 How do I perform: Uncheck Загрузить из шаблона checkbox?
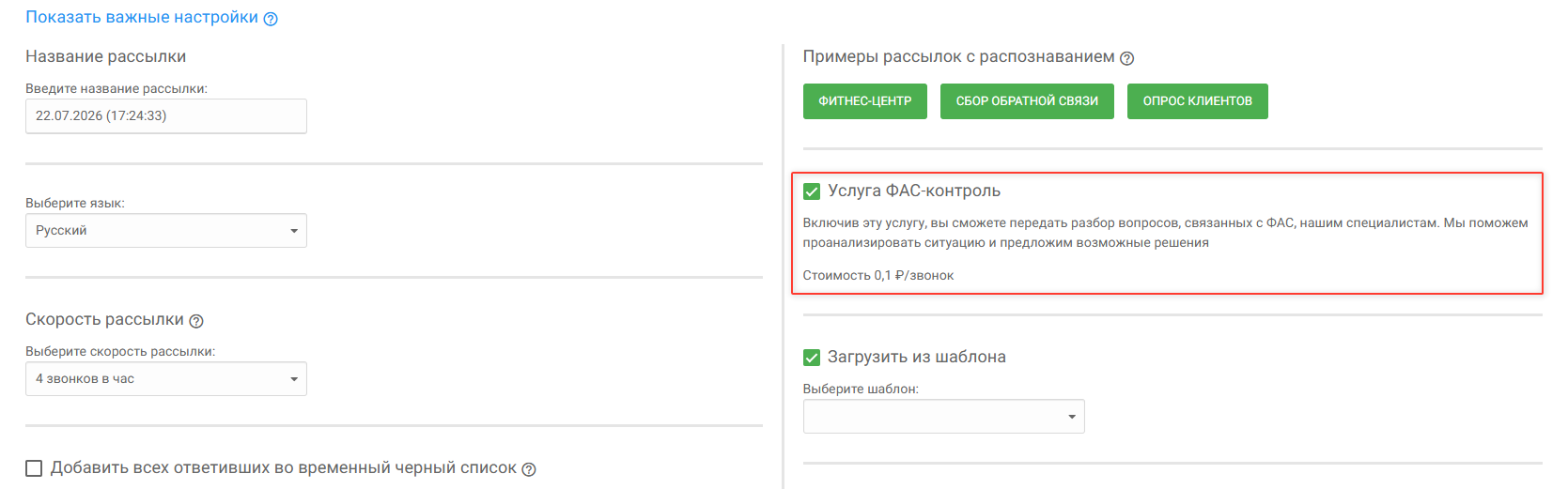tap(812, 358)
